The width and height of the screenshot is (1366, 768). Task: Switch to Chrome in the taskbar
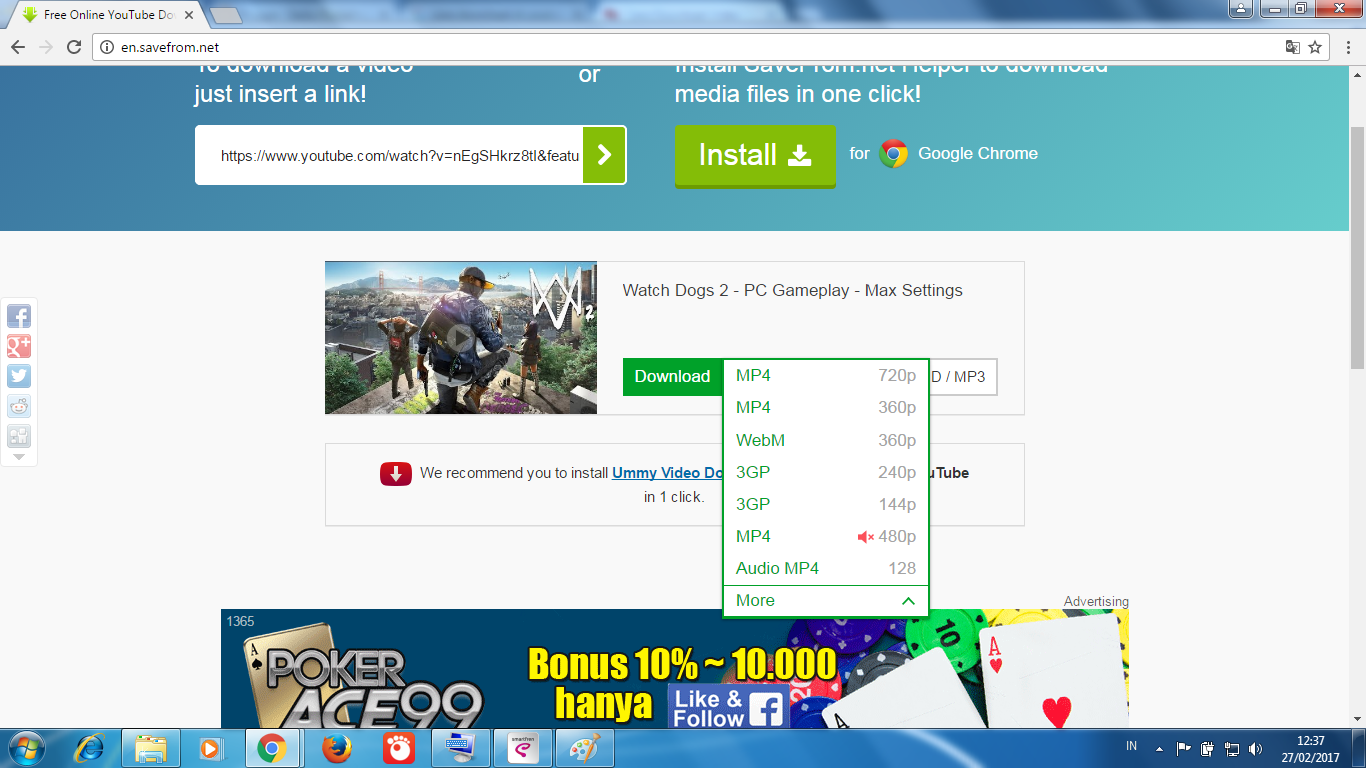[x=272, y=748]
